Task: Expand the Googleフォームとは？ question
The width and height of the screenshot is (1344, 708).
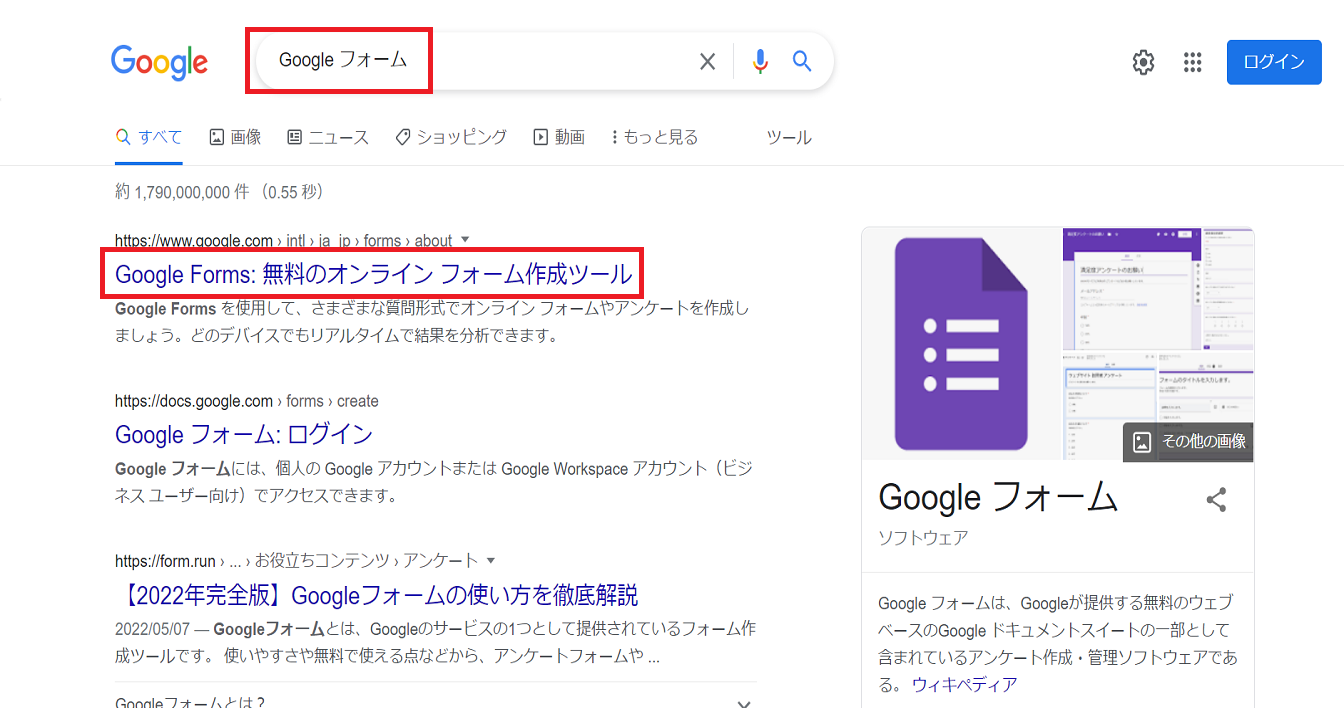Action: click(743, 702)
